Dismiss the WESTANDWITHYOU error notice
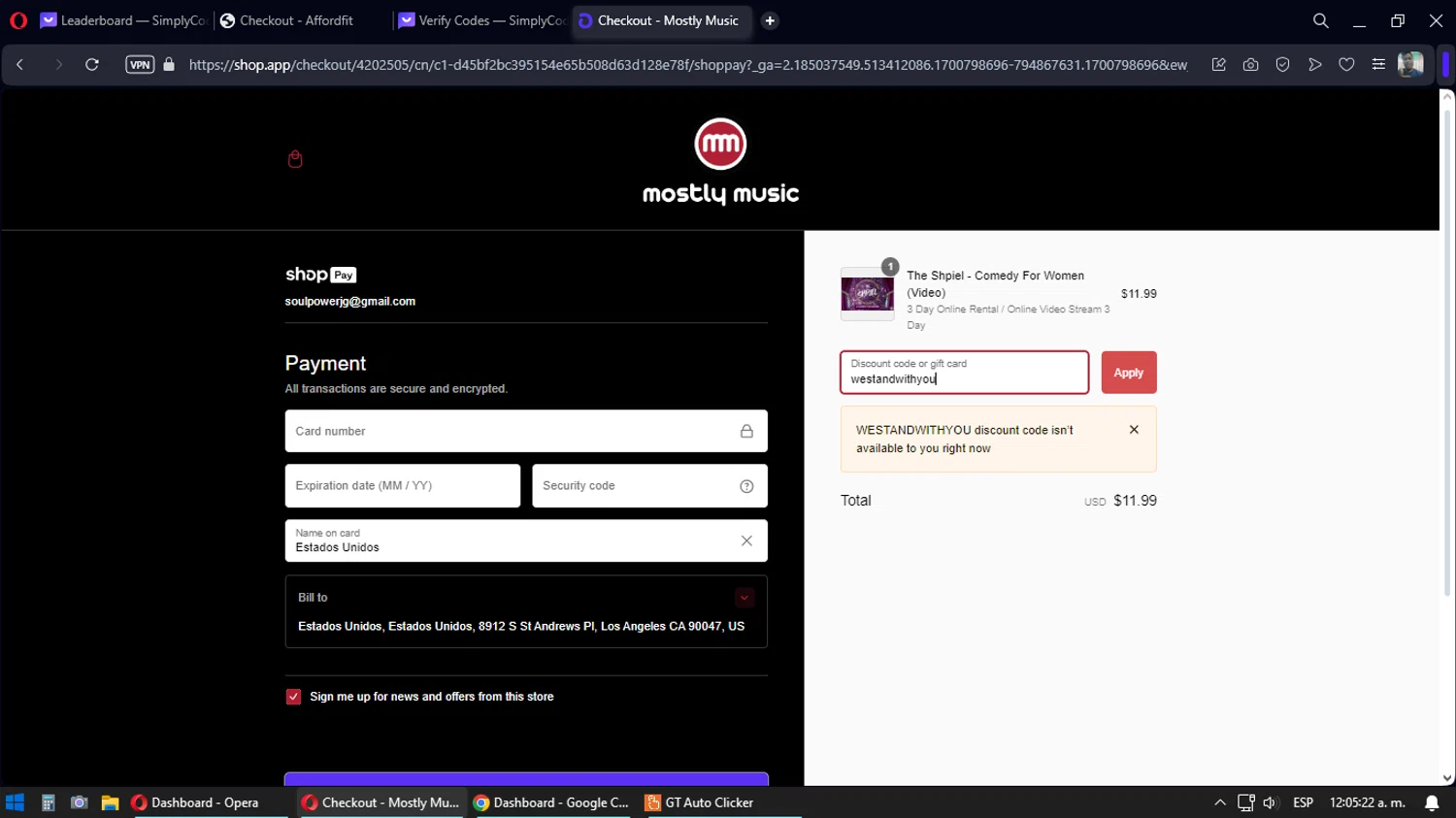The width and height of the screenshot is (1456, 818). pyautogui.click(x=1134, y=430)
